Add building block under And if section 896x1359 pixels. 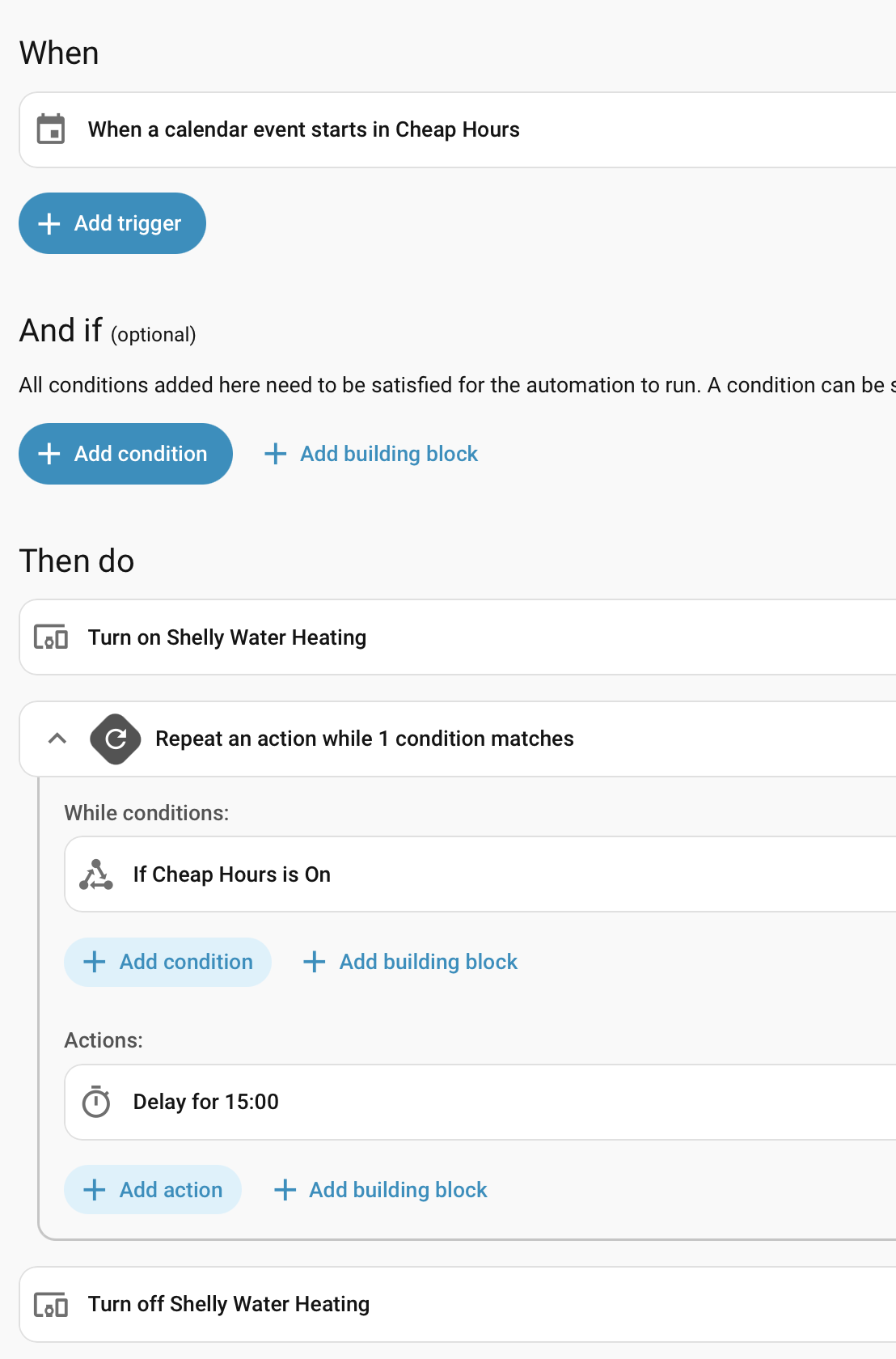[x=372, y=454]
